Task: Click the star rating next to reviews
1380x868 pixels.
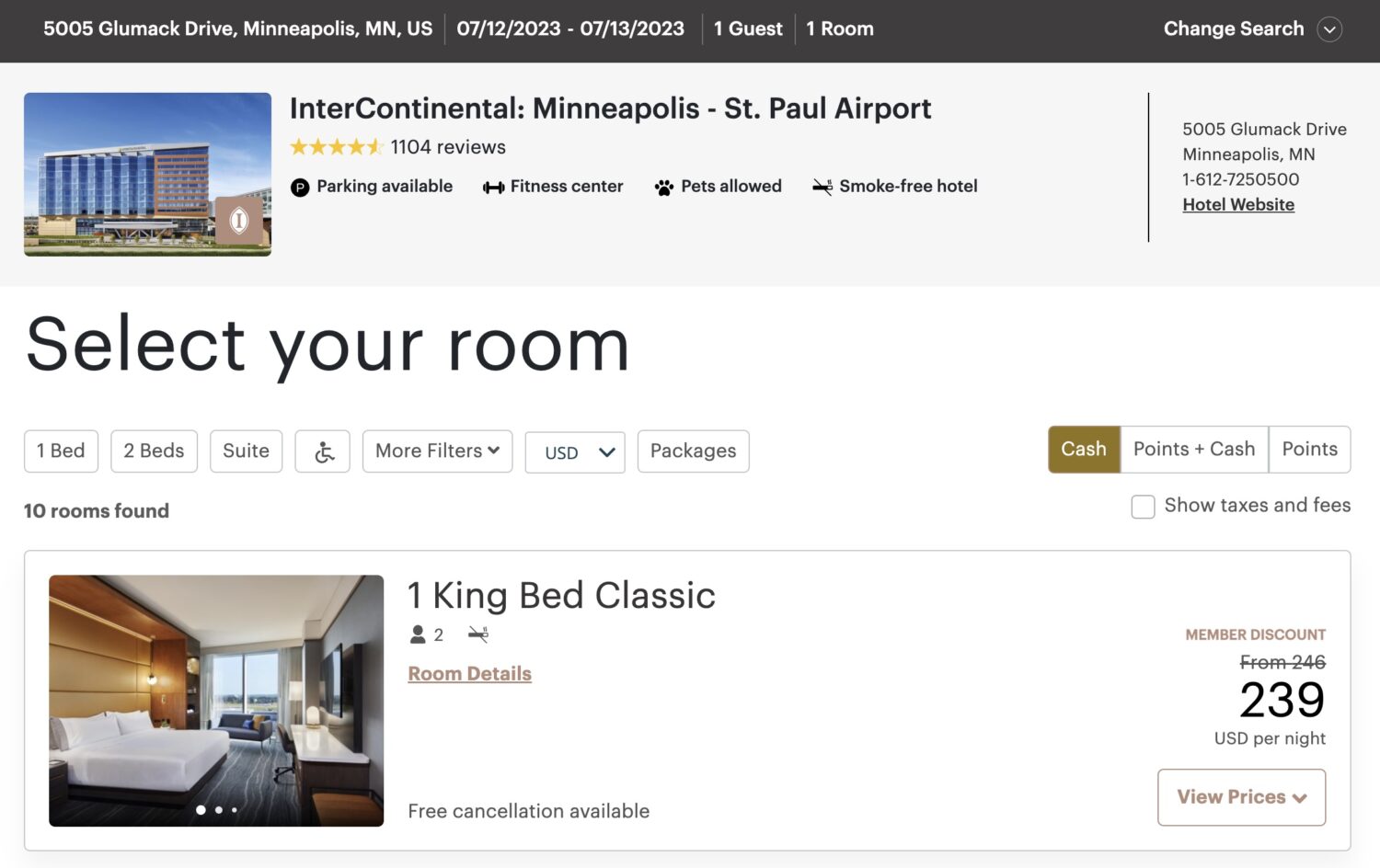Action: (x=338, y=146)
